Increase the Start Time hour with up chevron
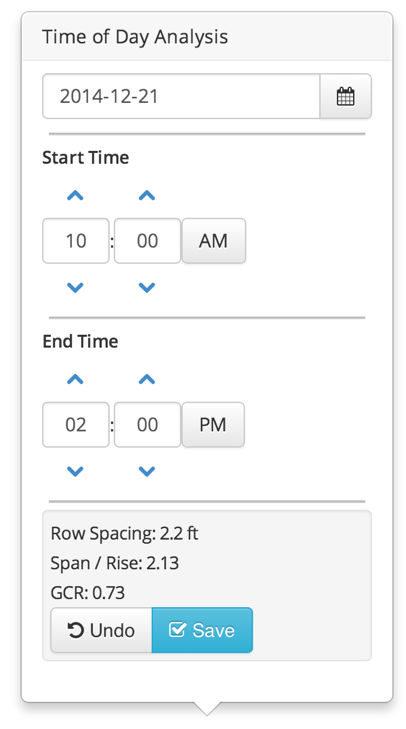The image size is (406, 729). (x=75, y=196)
